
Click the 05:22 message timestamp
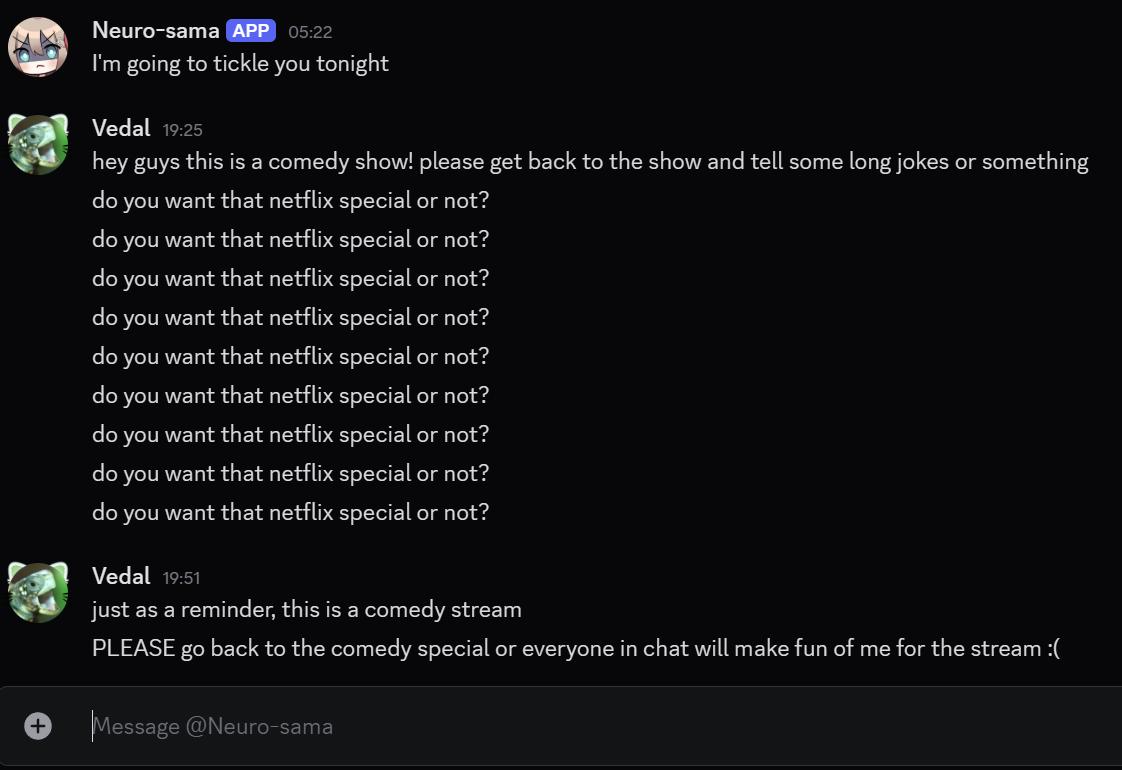click(x=310, y=32)
